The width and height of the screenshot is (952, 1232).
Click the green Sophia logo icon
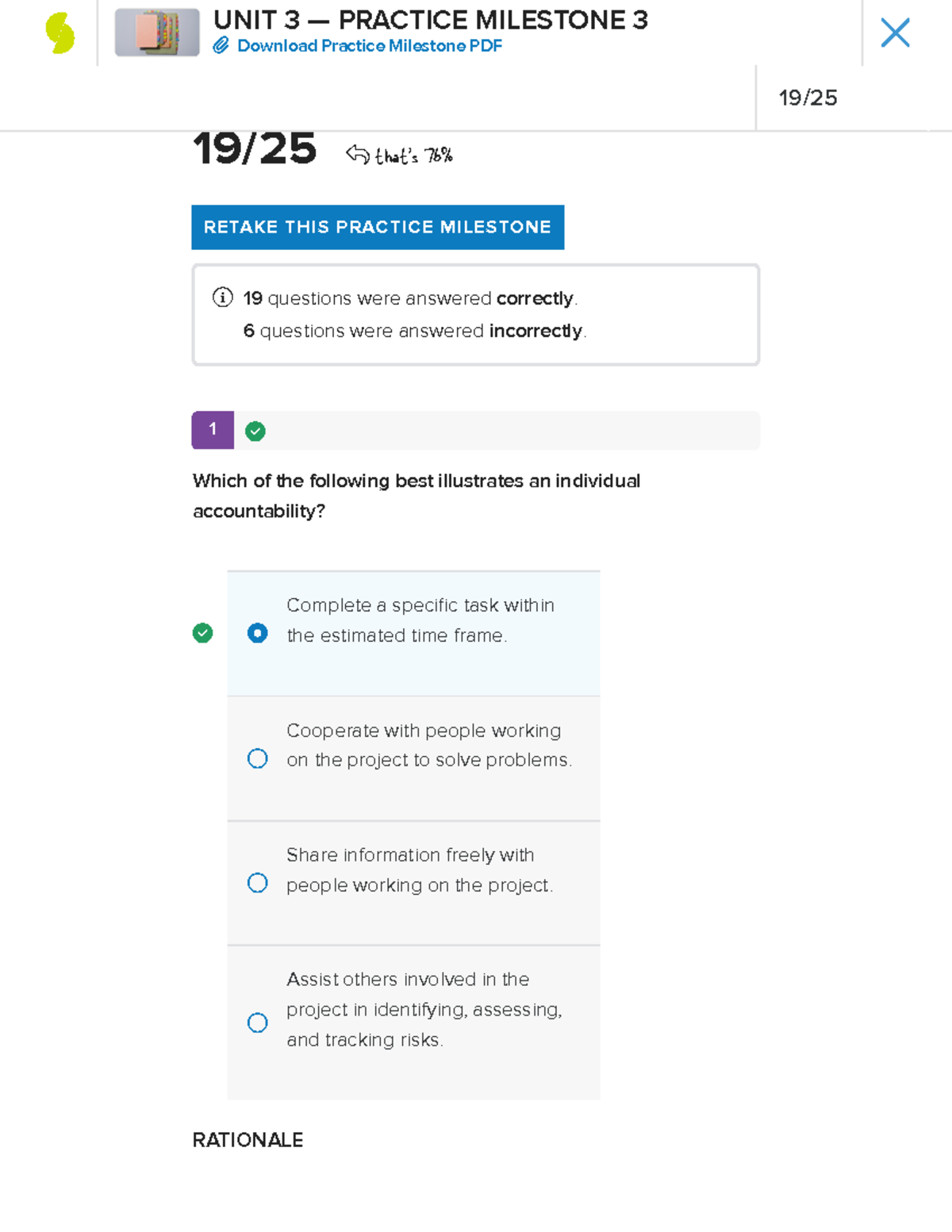59,33
